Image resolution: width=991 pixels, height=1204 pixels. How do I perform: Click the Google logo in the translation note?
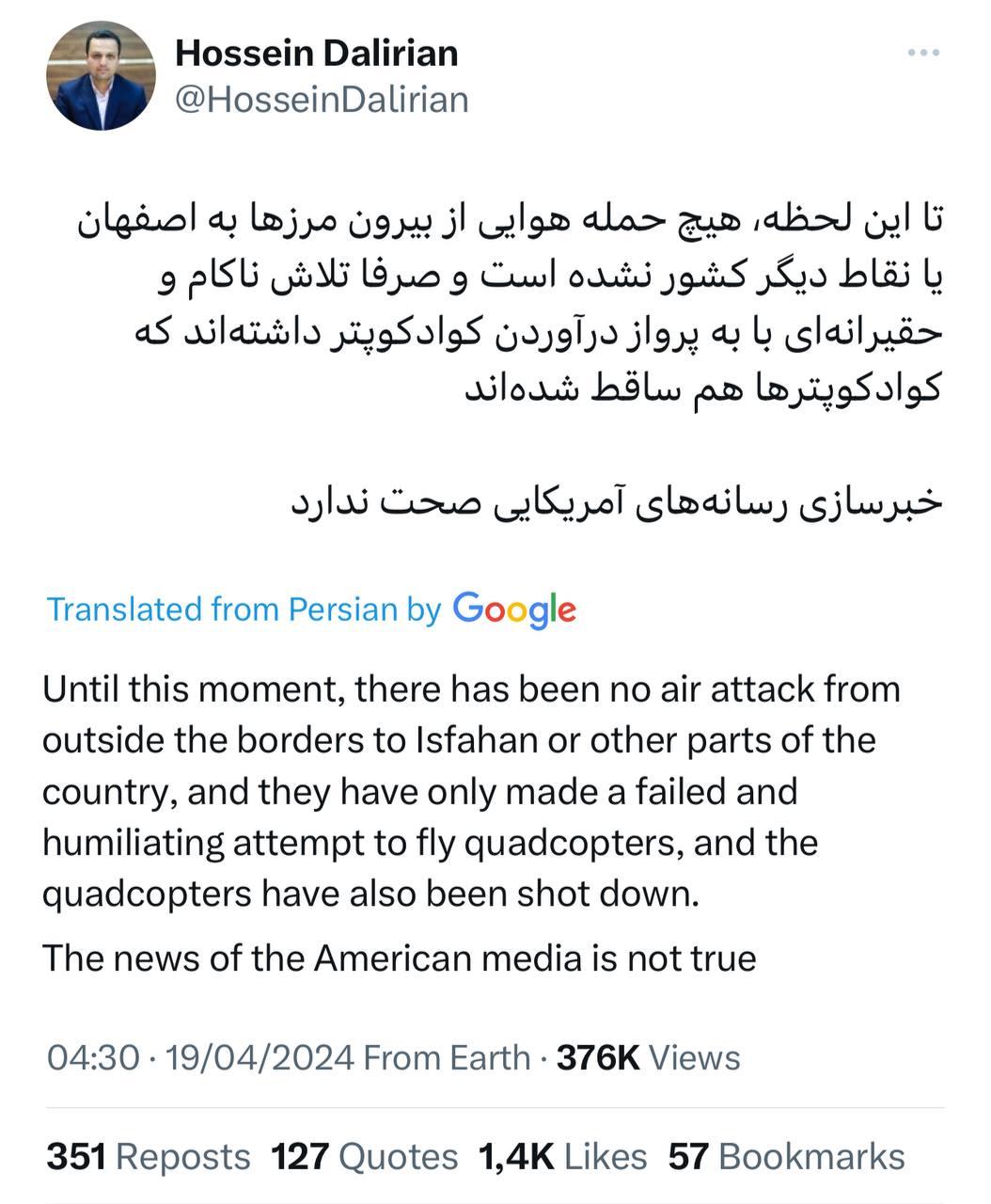(514, 610)
